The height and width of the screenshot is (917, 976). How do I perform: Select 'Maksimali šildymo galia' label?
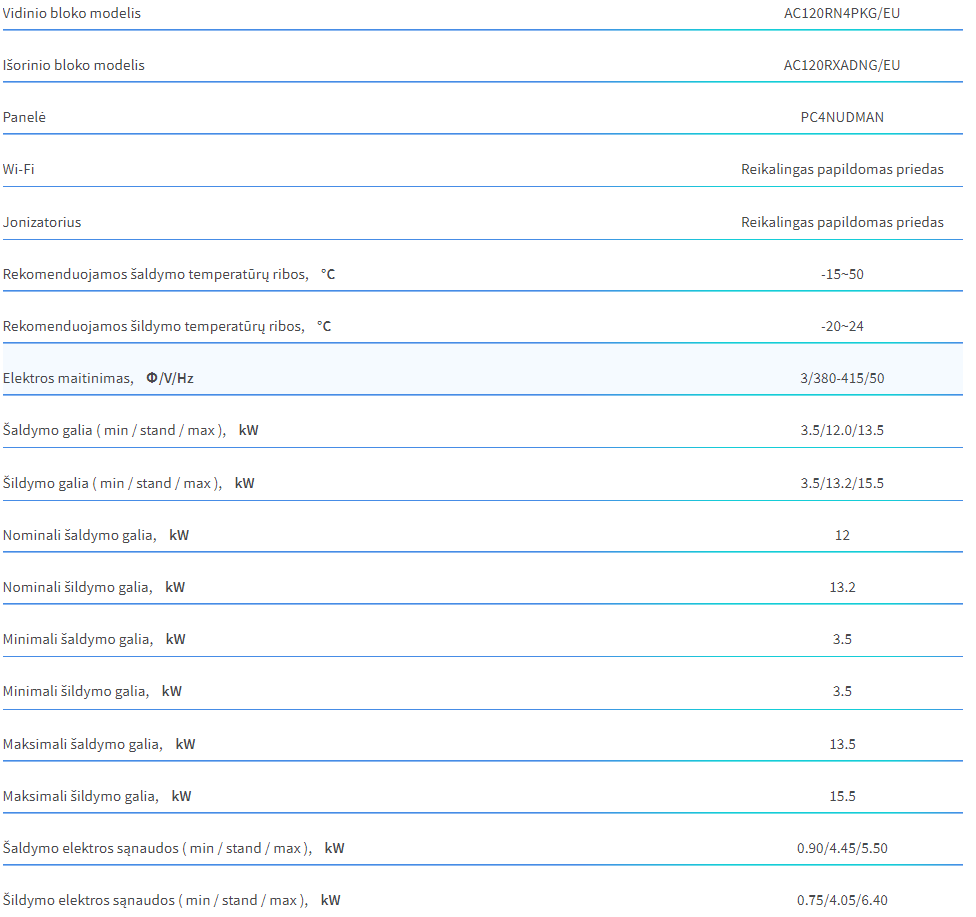point(81,796)
